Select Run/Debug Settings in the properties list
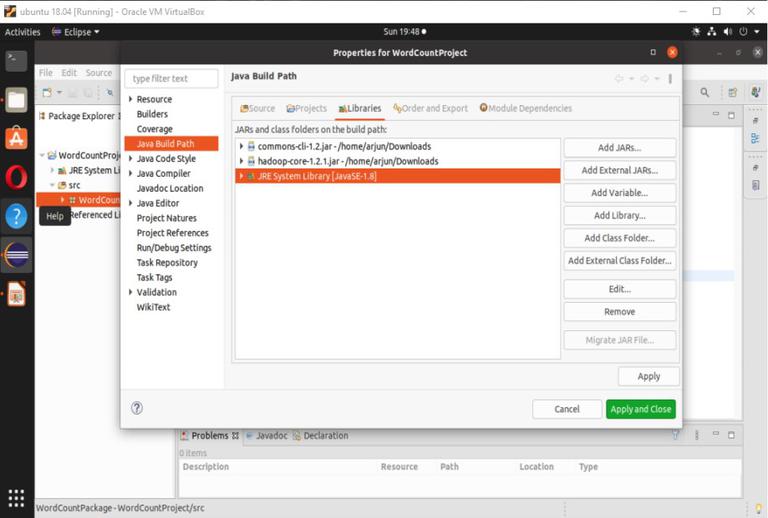Viewport: 768px width, 518px height. click(174, 248)
